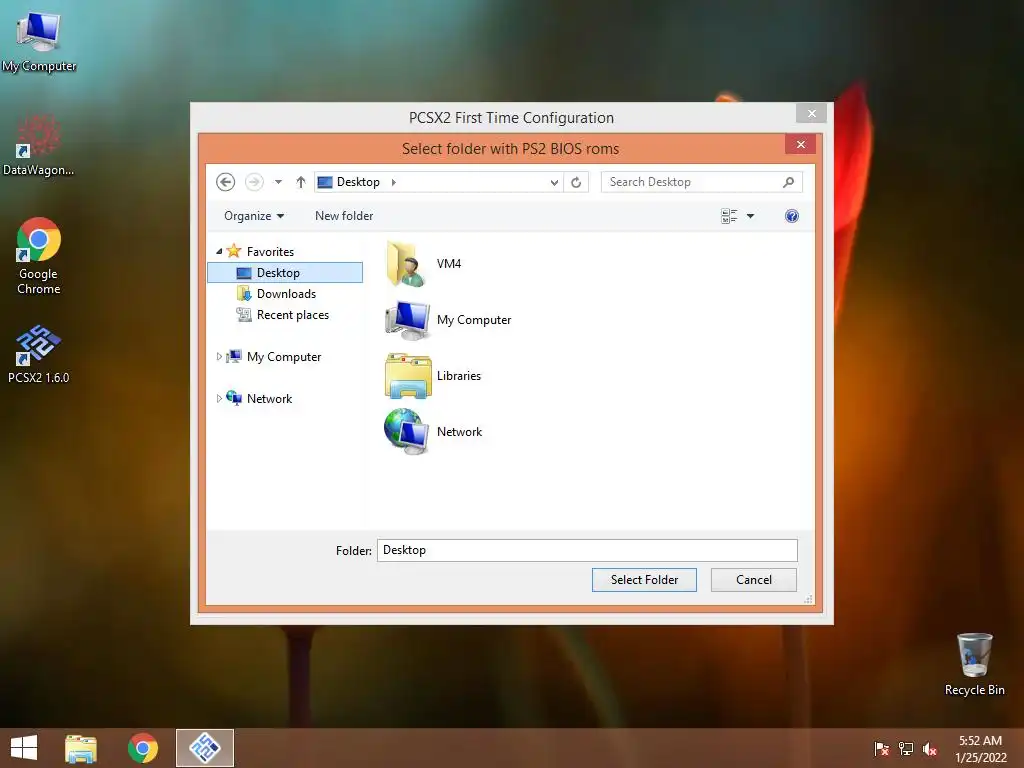Screen dimensions: 1024x768
Task: Open the taskbar clock showing 5:52 AM
Action: coord(980,748)
